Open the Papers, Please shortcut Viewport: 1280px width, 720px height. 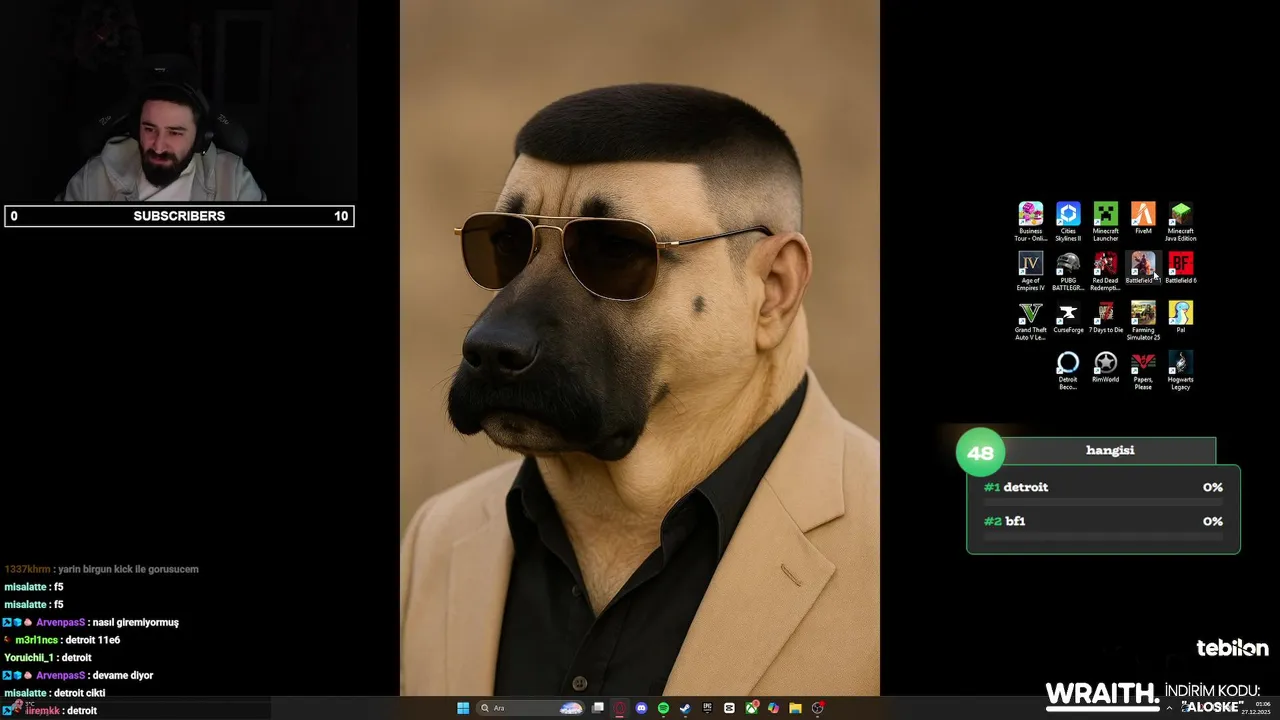tap(1143, 370)
